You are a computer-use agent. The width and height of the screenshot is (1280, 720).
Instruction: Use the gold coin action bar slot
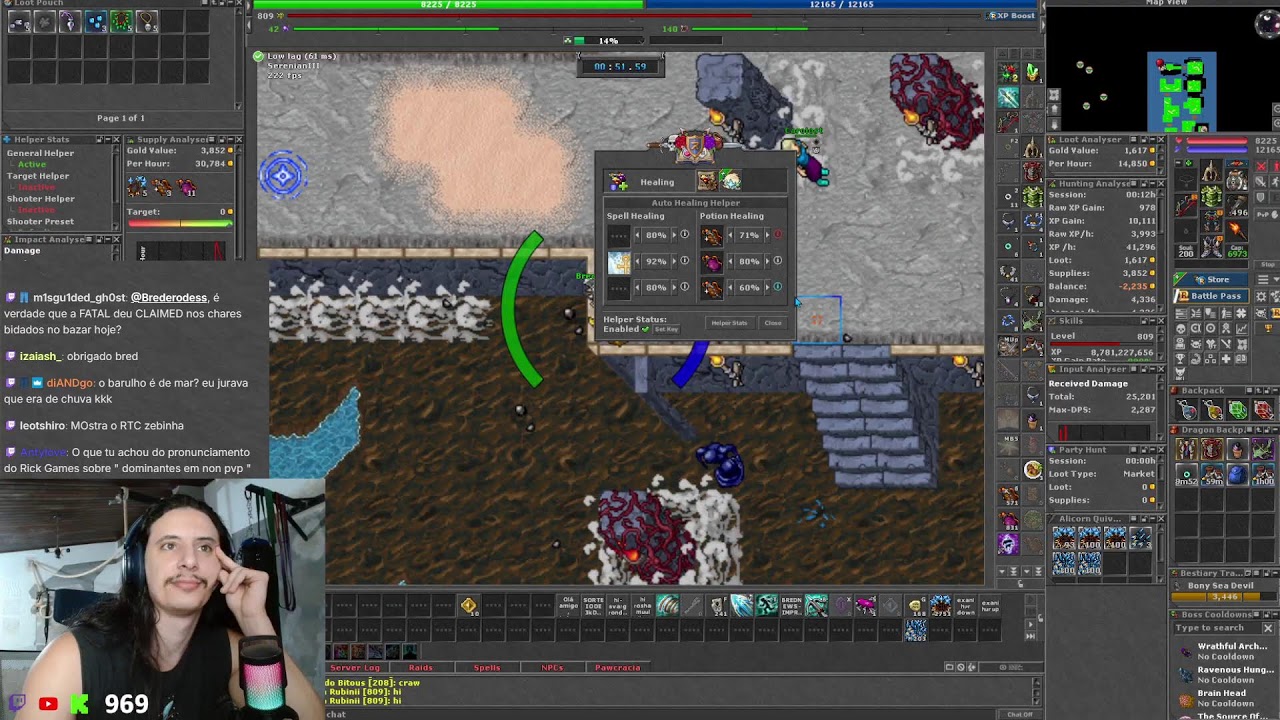(468, 605)
